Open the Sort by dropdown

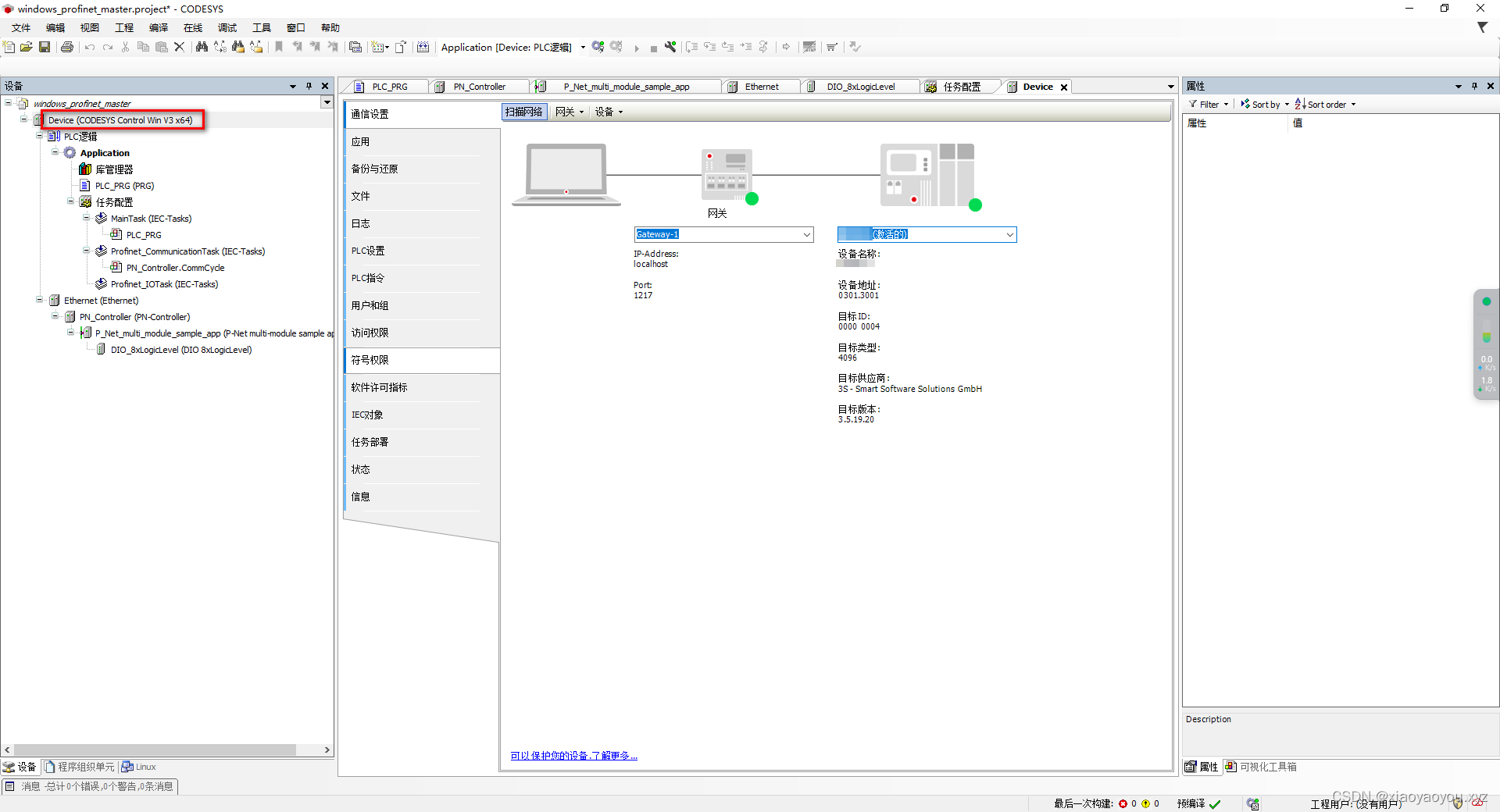tap(1265, 105)
